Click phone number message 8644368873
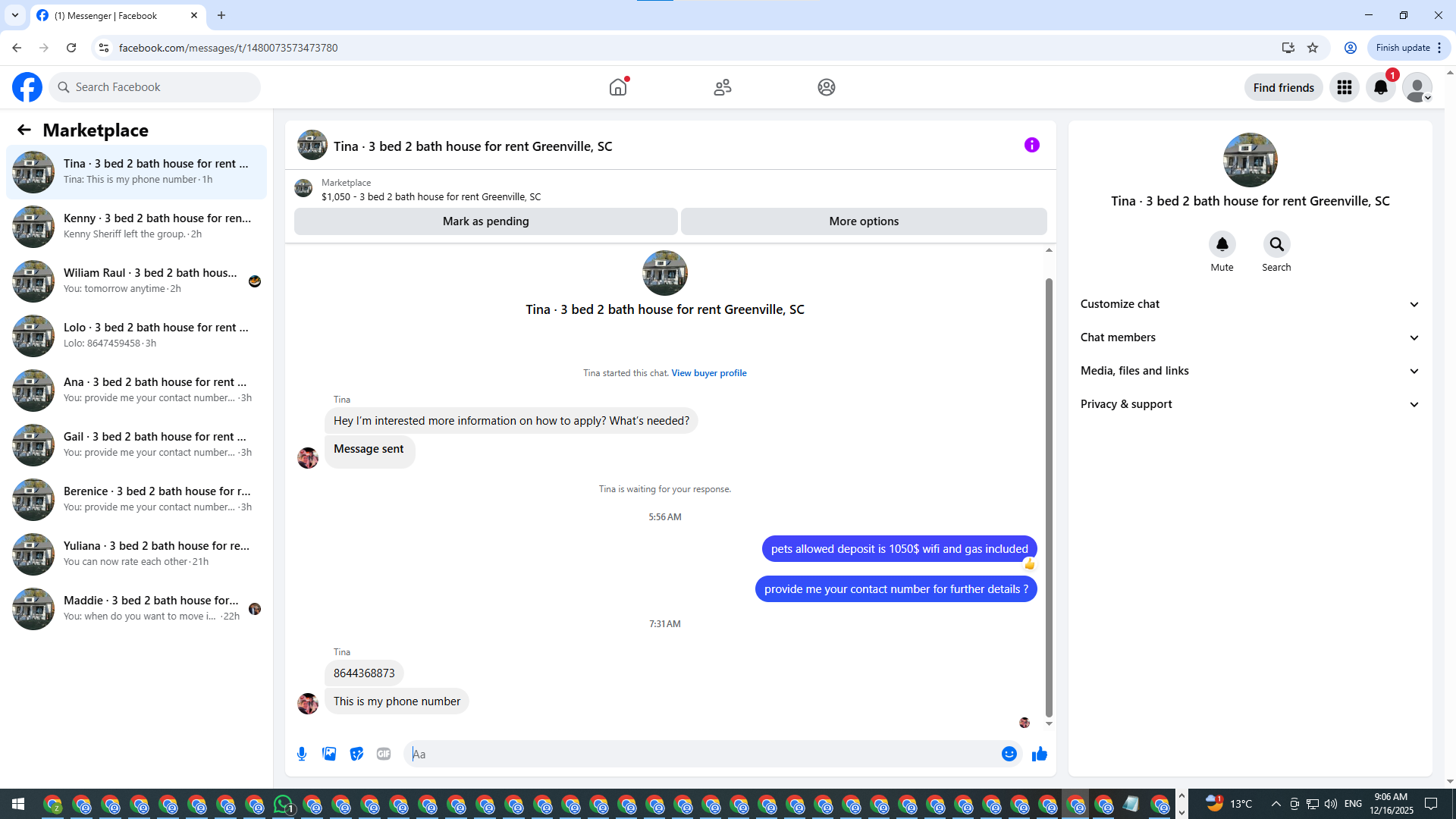This screenshot has height=819, width=1456. coord(364,673)
